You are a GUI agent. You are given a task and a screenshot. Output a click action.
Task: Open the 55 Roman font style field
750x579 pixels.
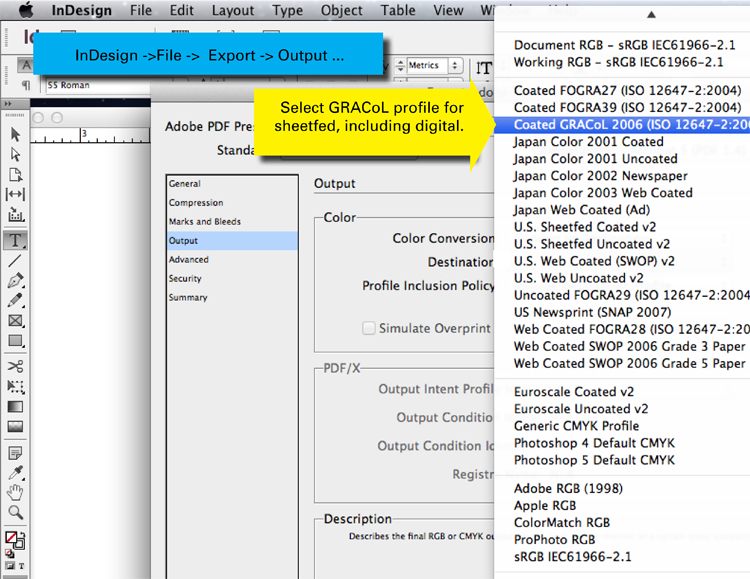click(x=98, y=85)
